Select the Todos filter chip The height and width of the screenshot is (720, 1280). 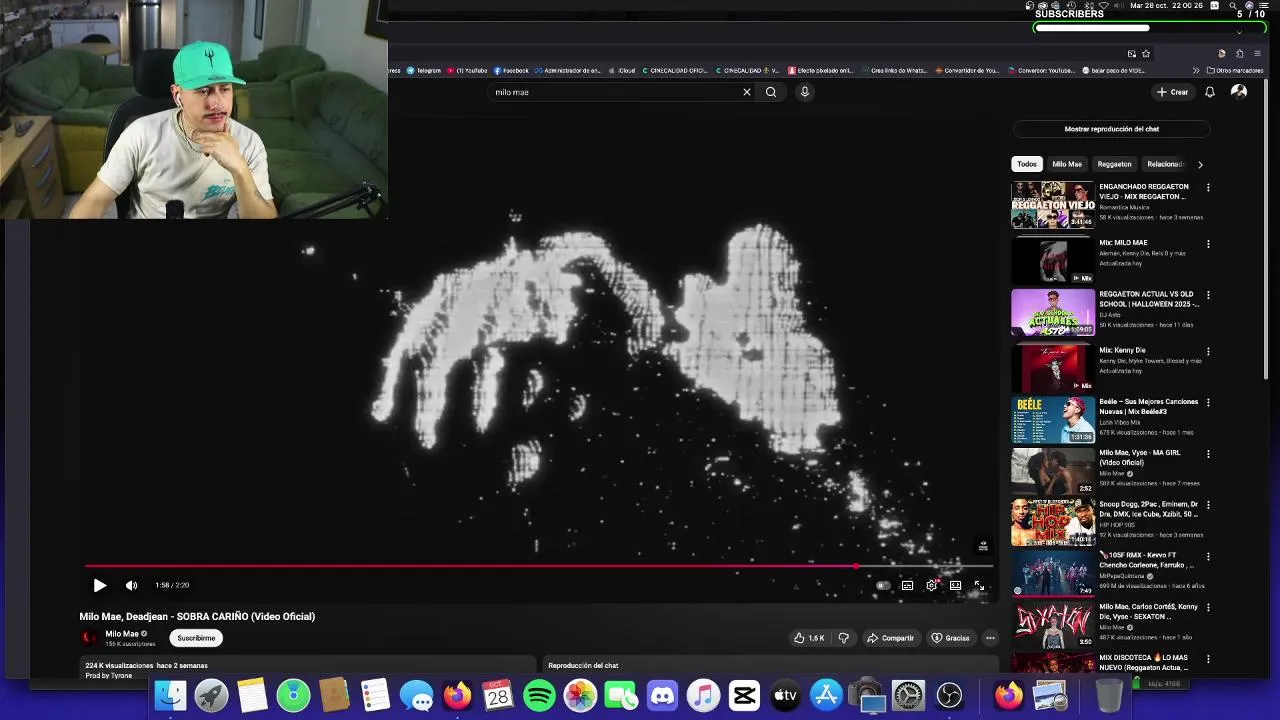pos(1027,164)
